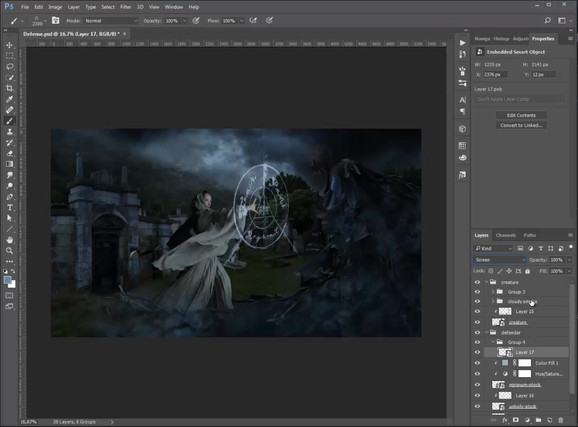Create a new group folder icon
578x427 pixels.
[538, 420]
